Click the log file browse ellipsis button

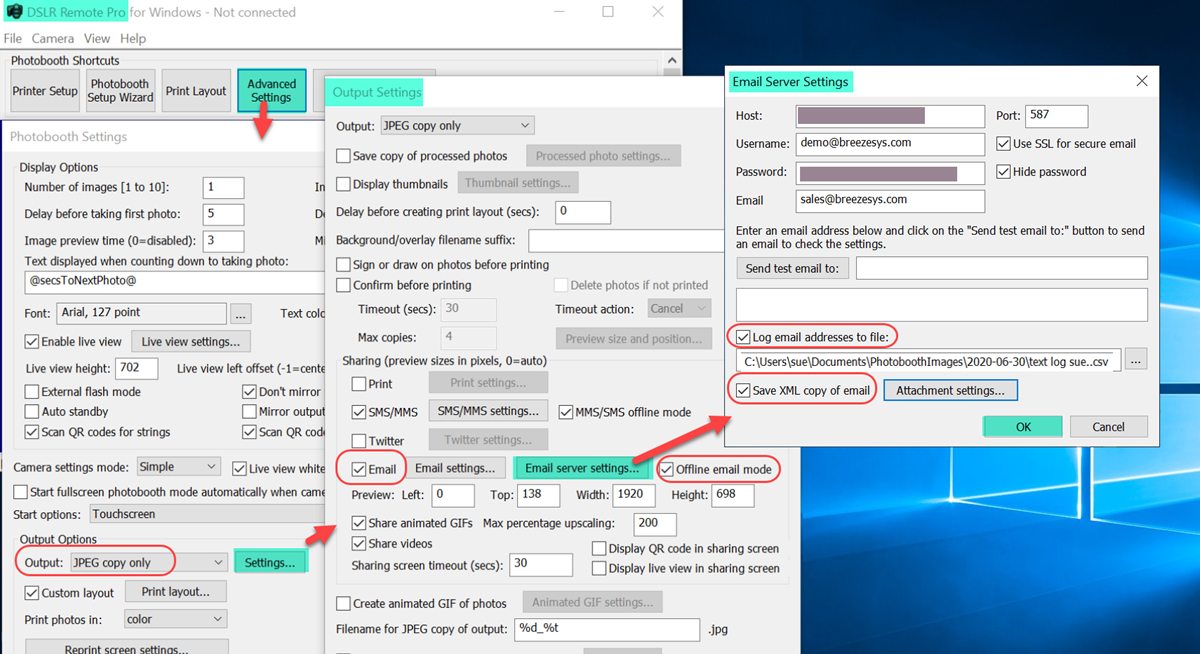pyautogui.click(x=1135, y=360)
